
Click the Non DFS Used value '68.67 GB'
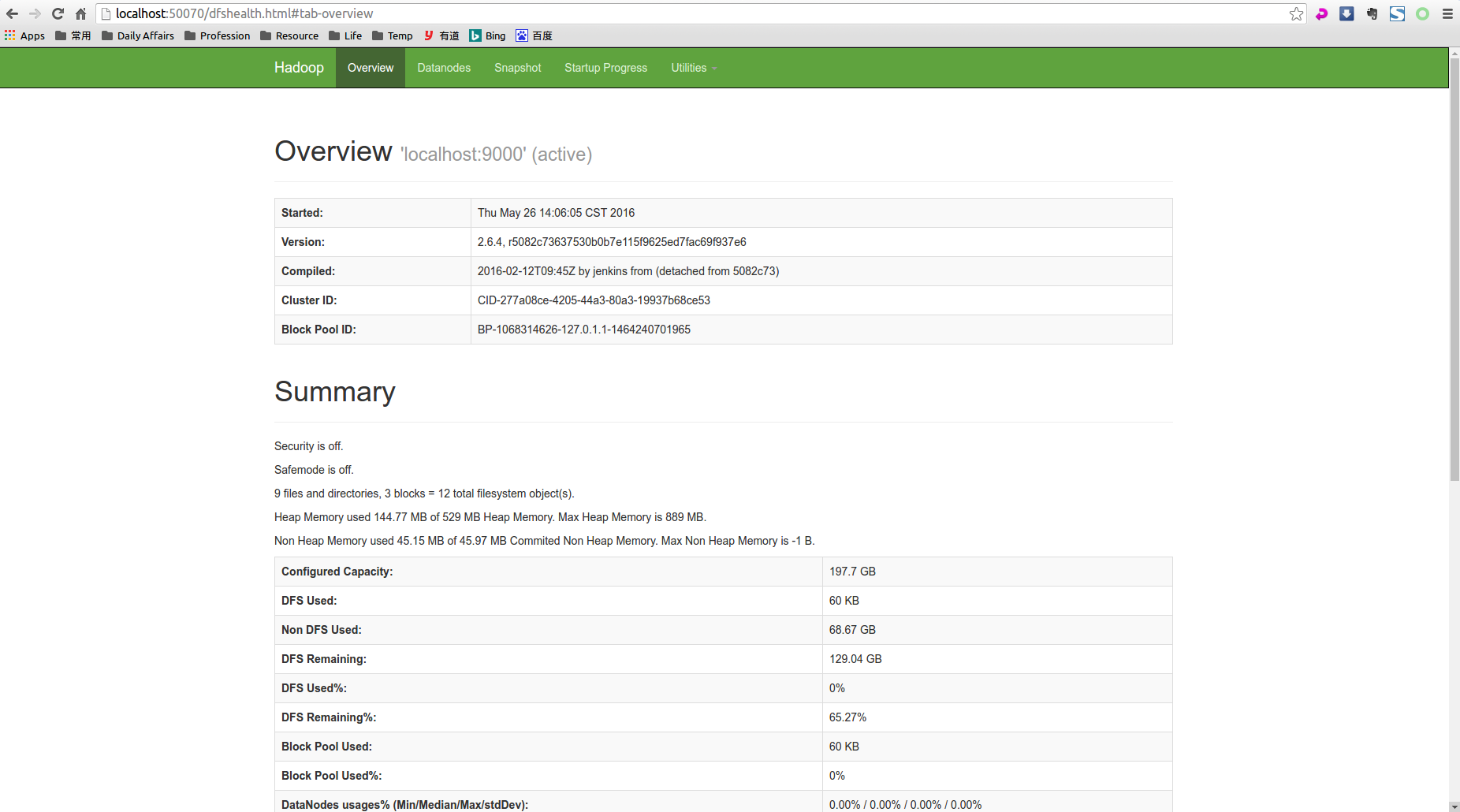[852, 630]
